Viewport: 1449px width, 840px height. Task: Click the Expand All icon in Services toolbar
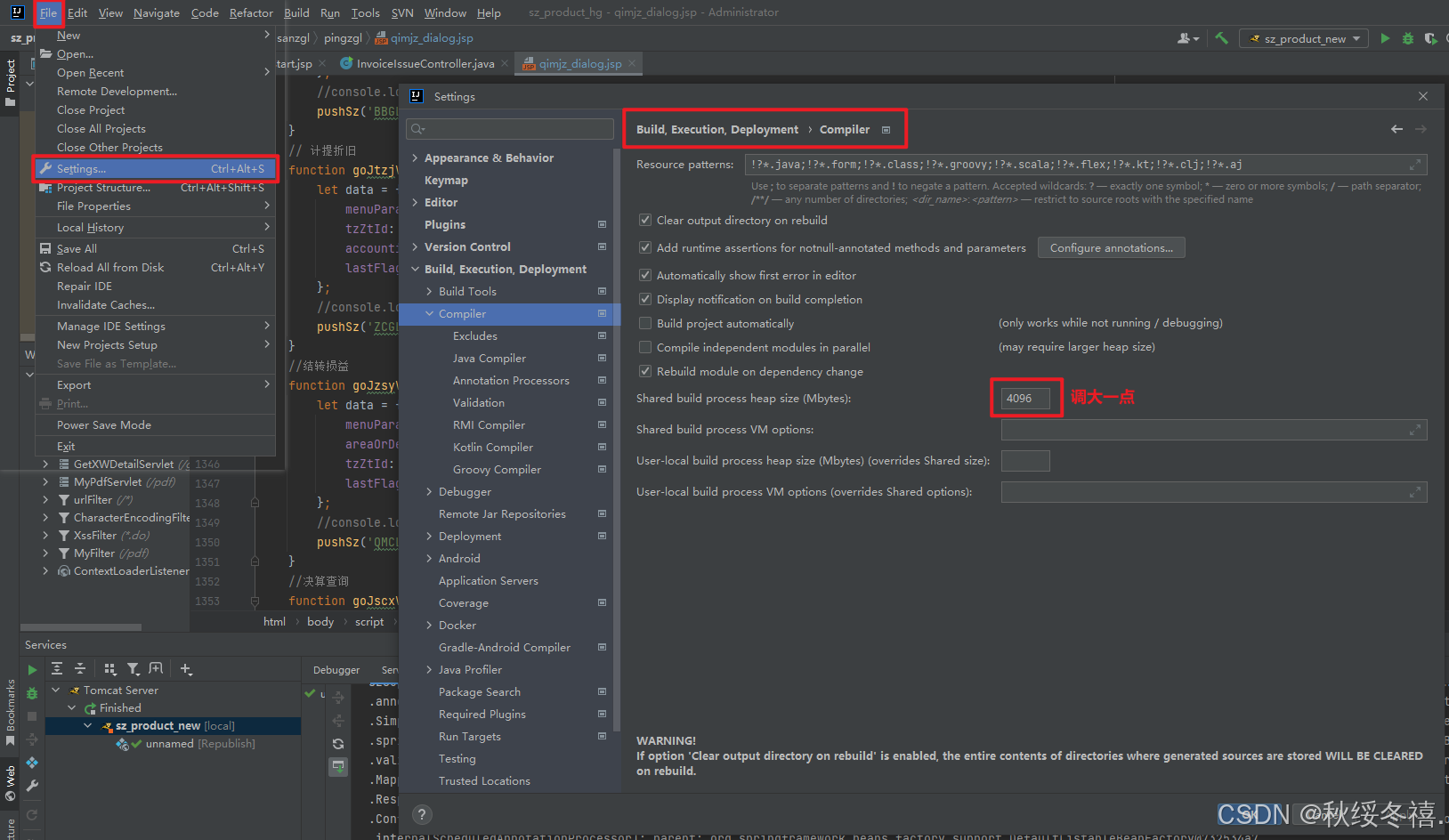(x=56, y=669)
